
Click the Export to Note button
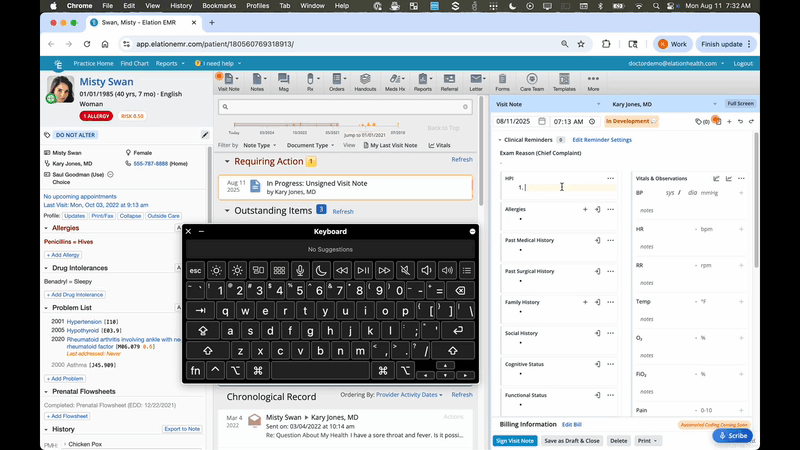[182, 429]
